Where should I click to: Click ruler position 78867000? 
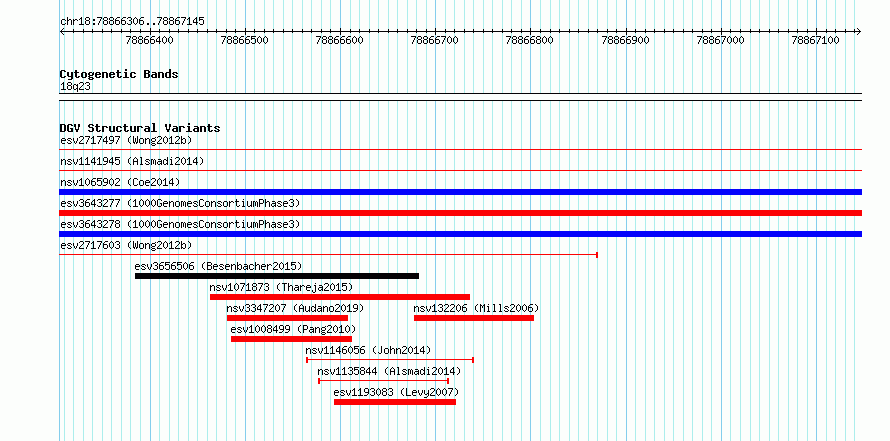(721, 40)
